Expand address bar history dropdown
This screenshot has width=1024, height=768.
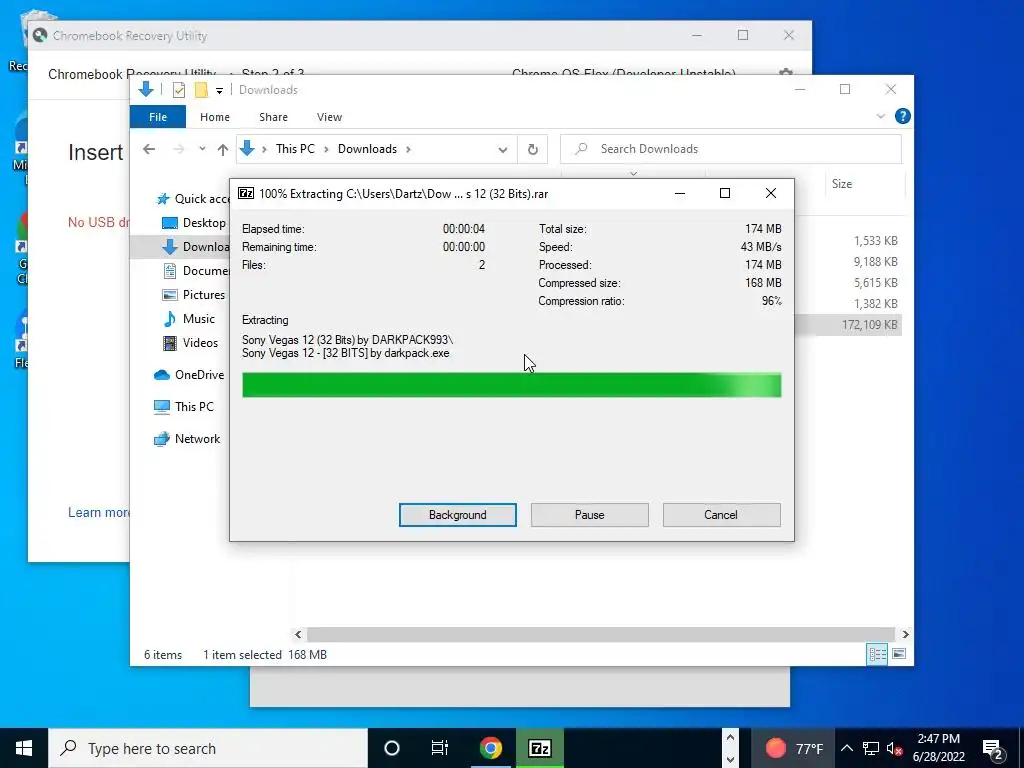(502, 150)
